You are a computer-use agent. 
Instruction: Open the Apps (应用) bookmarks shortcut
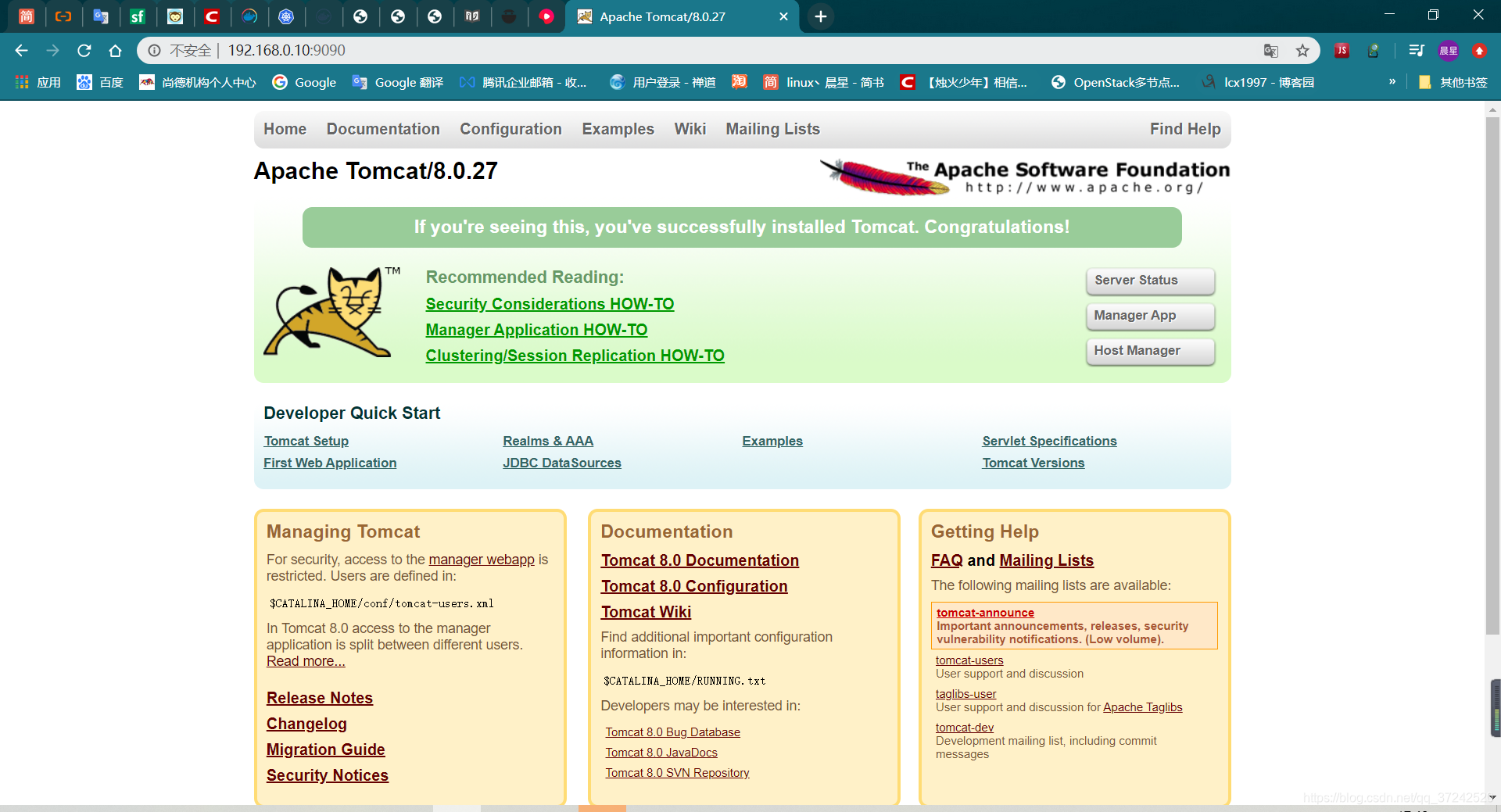tap(38, 82)
